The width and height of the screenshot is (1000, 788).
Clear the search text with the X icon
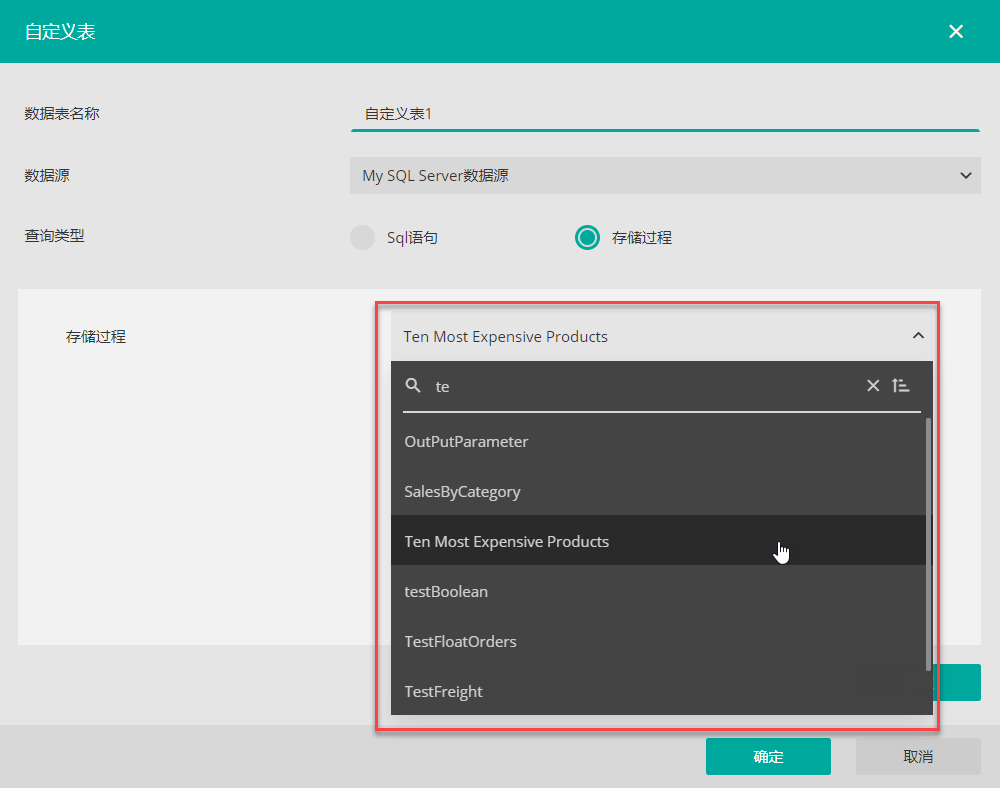(873, 386)
